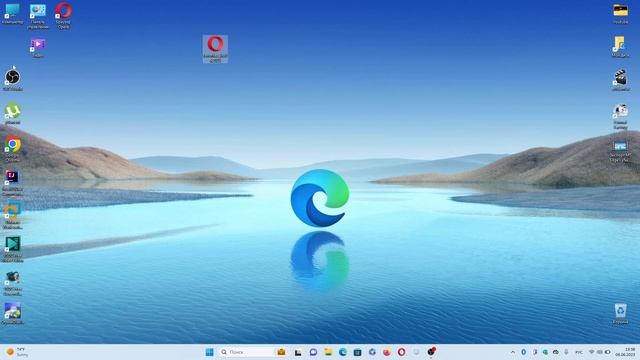This screenshot has height=360, width=640.
Task: Select the Youtube folder on the desktop
Action: (620, 13)
